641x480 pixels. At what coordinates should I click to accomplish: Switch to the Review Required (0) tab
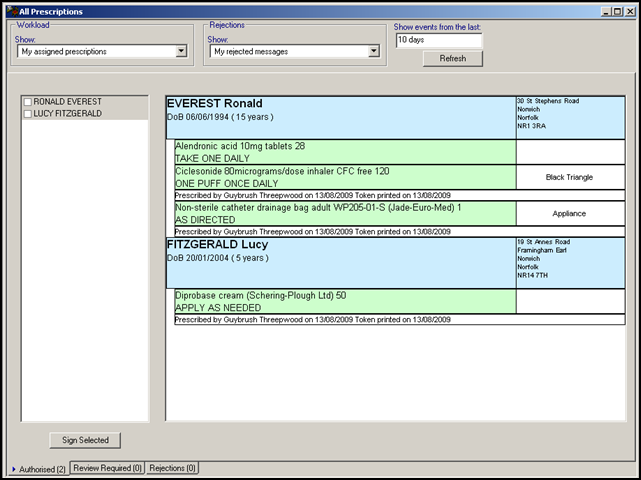click(x=108, y=468)
